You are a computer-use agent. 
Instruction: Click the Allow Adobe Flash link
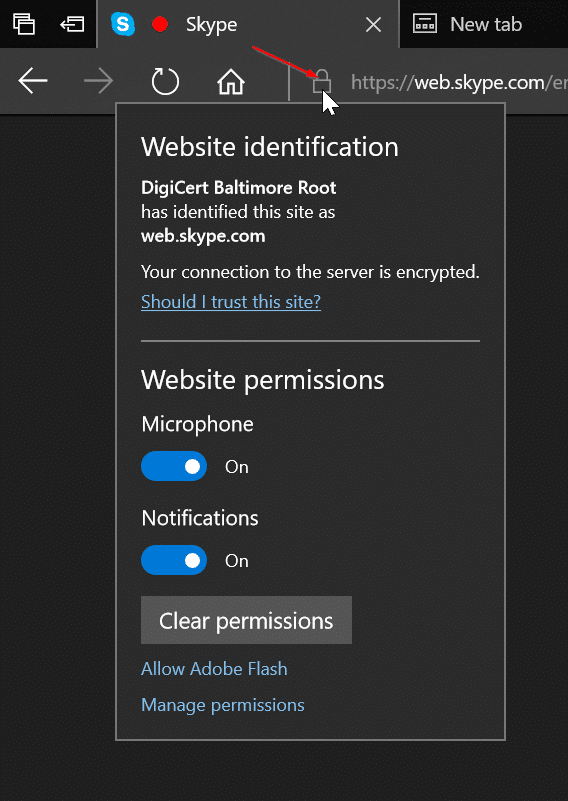pyautogui.click(x=214, y=669)
